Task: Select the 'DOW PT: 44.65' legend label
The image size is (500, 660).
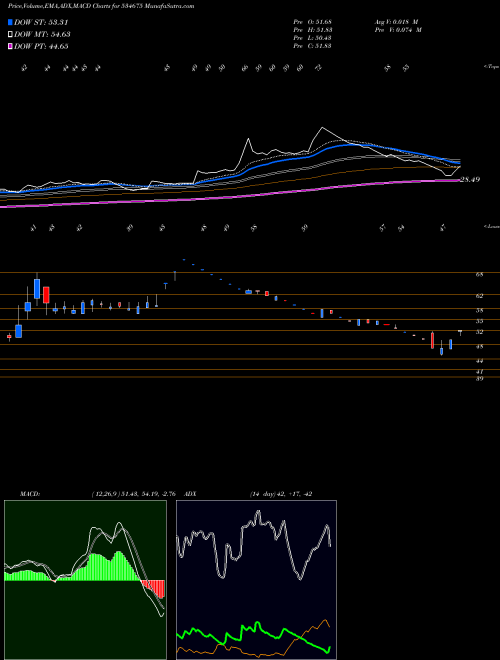Action: [x=41, y=46]
